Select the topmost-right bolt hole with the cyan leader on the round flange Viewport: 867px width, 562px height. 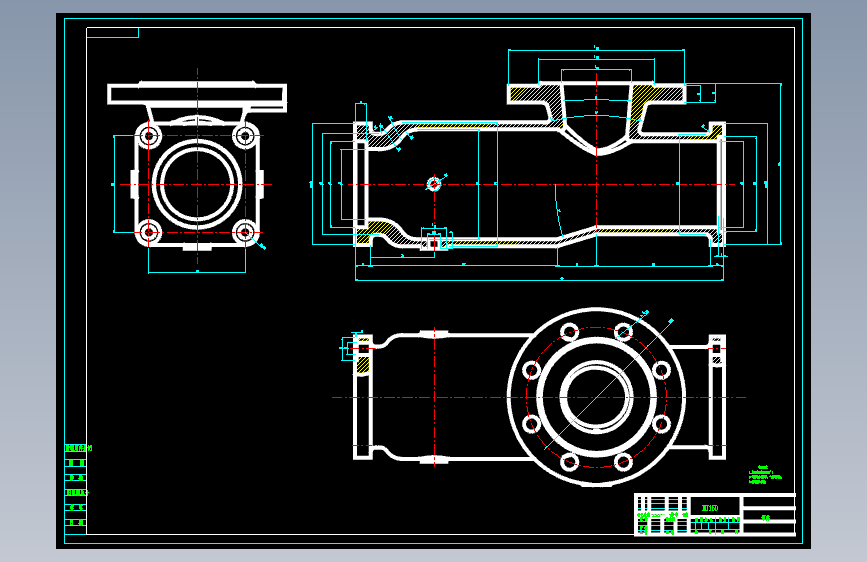[x=623, y=332]
